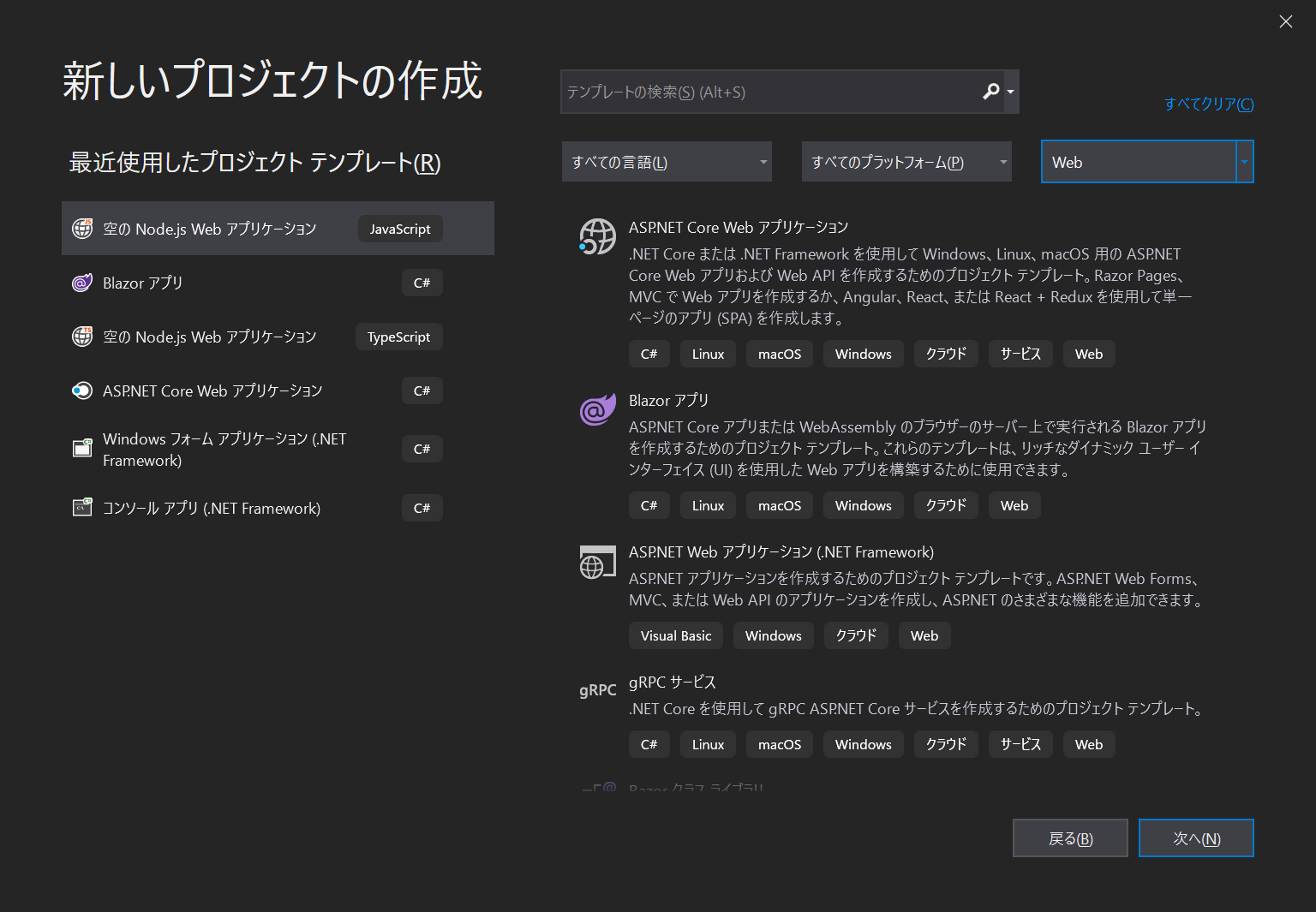The height and width of the screenshot is (912, 1316).
Task: Click the Windows tag under Blazor アプリ template
Action: (864, 505)
